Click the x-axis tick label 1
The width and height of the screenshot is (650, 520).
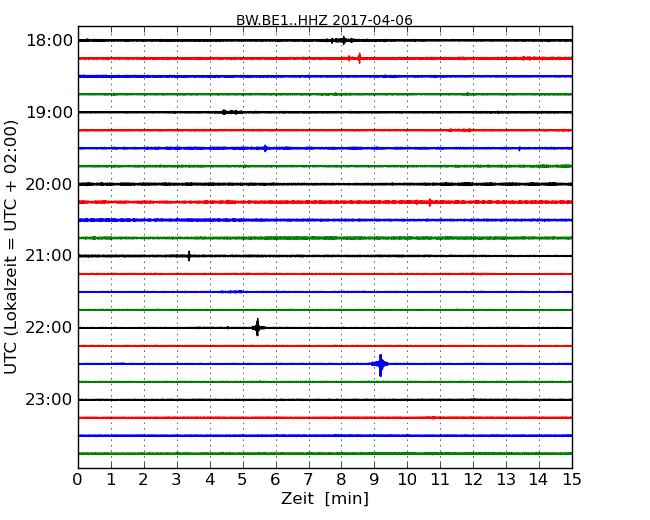tap(111, 480)
